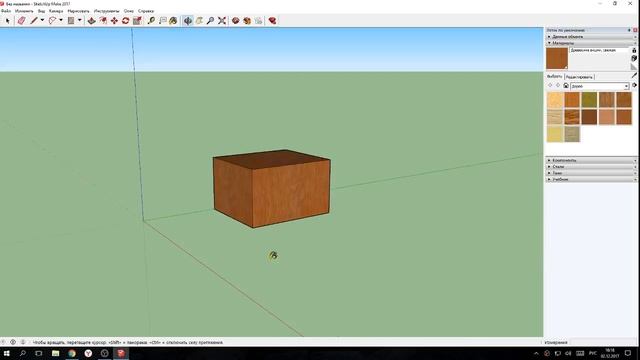Open the Windows Start menu

pyautogui.click(x=7, y=353)
